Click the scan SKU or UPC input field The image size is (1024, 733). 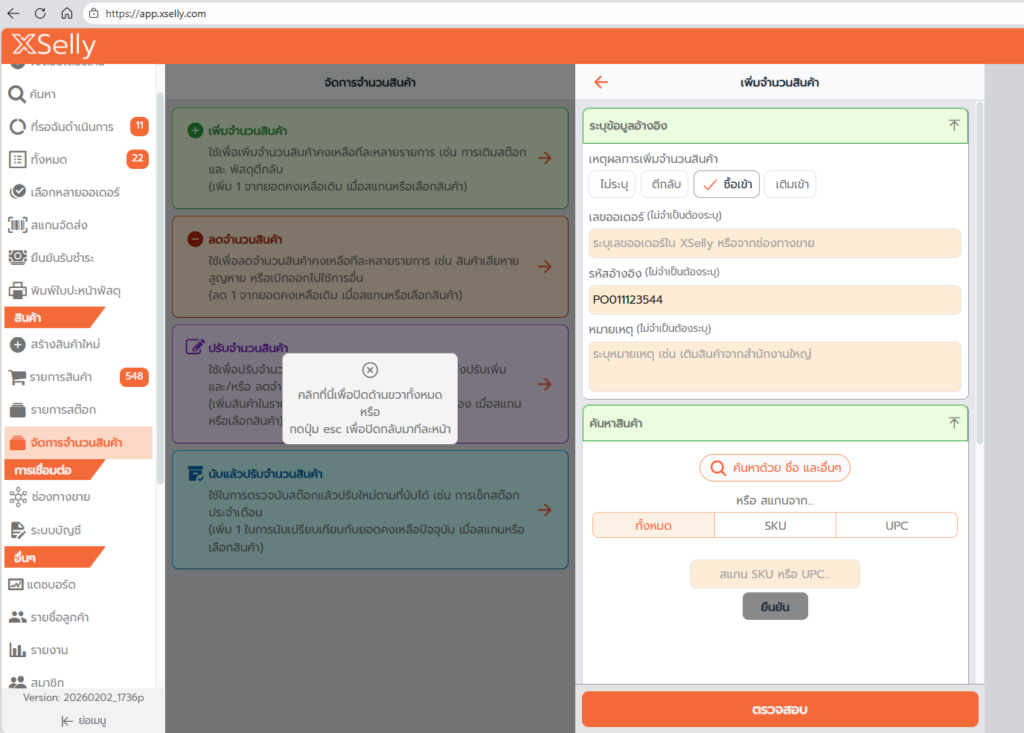(x=775, y=574)
